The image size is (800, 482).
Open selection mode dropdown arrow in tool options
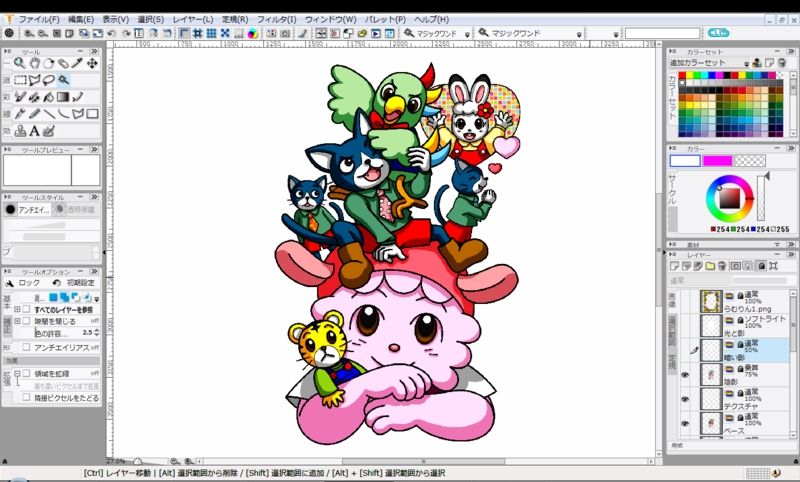tap(96, 298)
